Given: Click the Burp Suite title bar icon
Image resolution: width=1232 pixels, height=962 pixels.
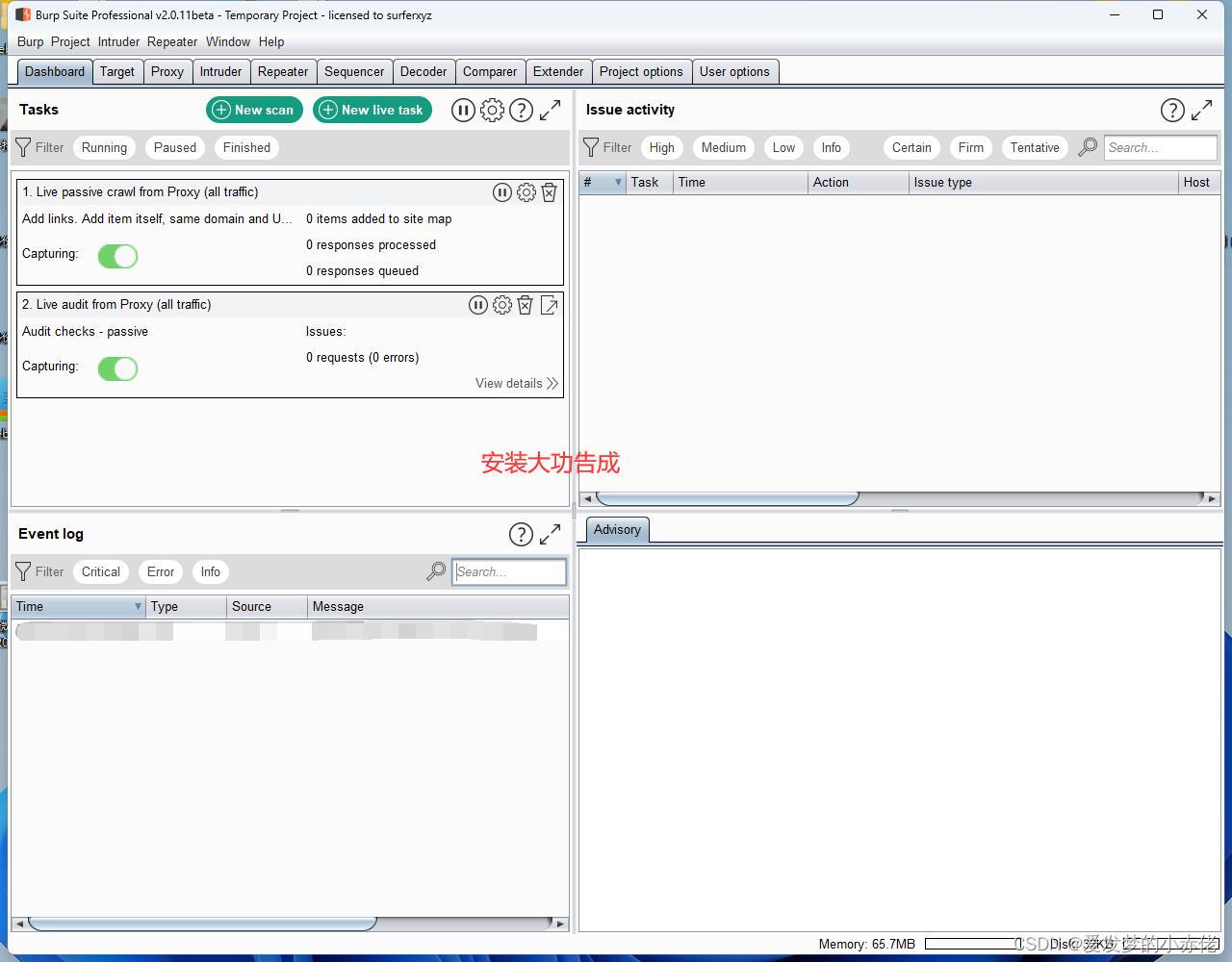Looking at the screenshot, I should click(x=22, y=14).
